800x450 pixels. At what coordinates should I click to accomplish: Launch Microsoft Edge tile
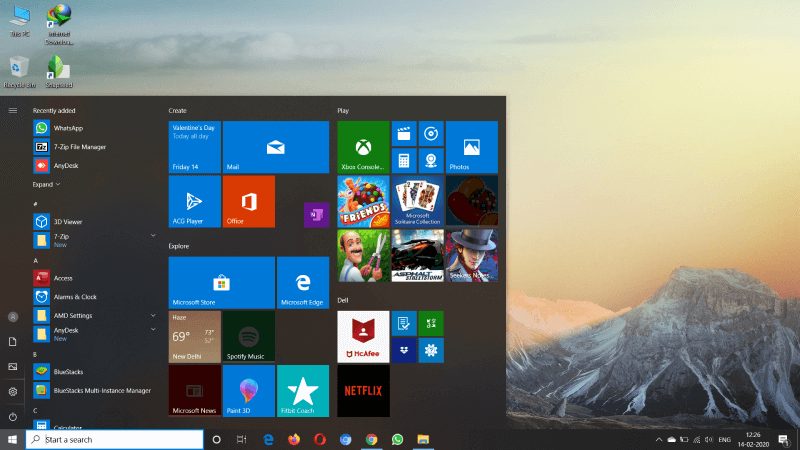point(303,283)
